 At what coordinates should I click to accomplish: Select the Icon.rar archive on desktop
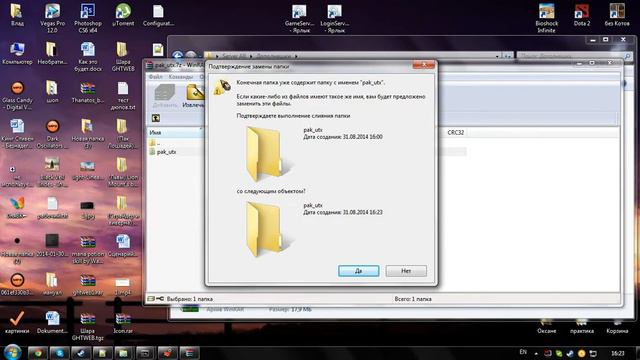pyautogui.click(x=123, y=322)
